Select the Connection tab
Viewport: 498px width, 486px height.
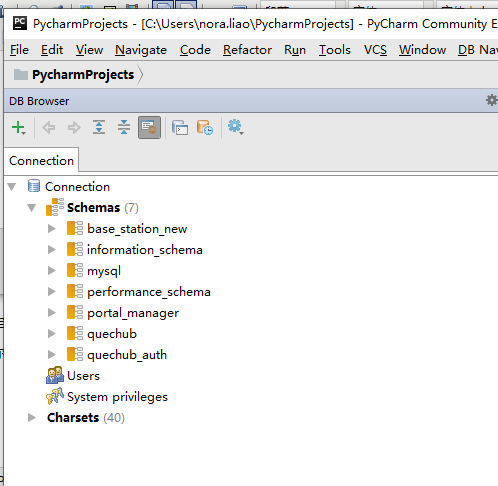click(41, 161)
